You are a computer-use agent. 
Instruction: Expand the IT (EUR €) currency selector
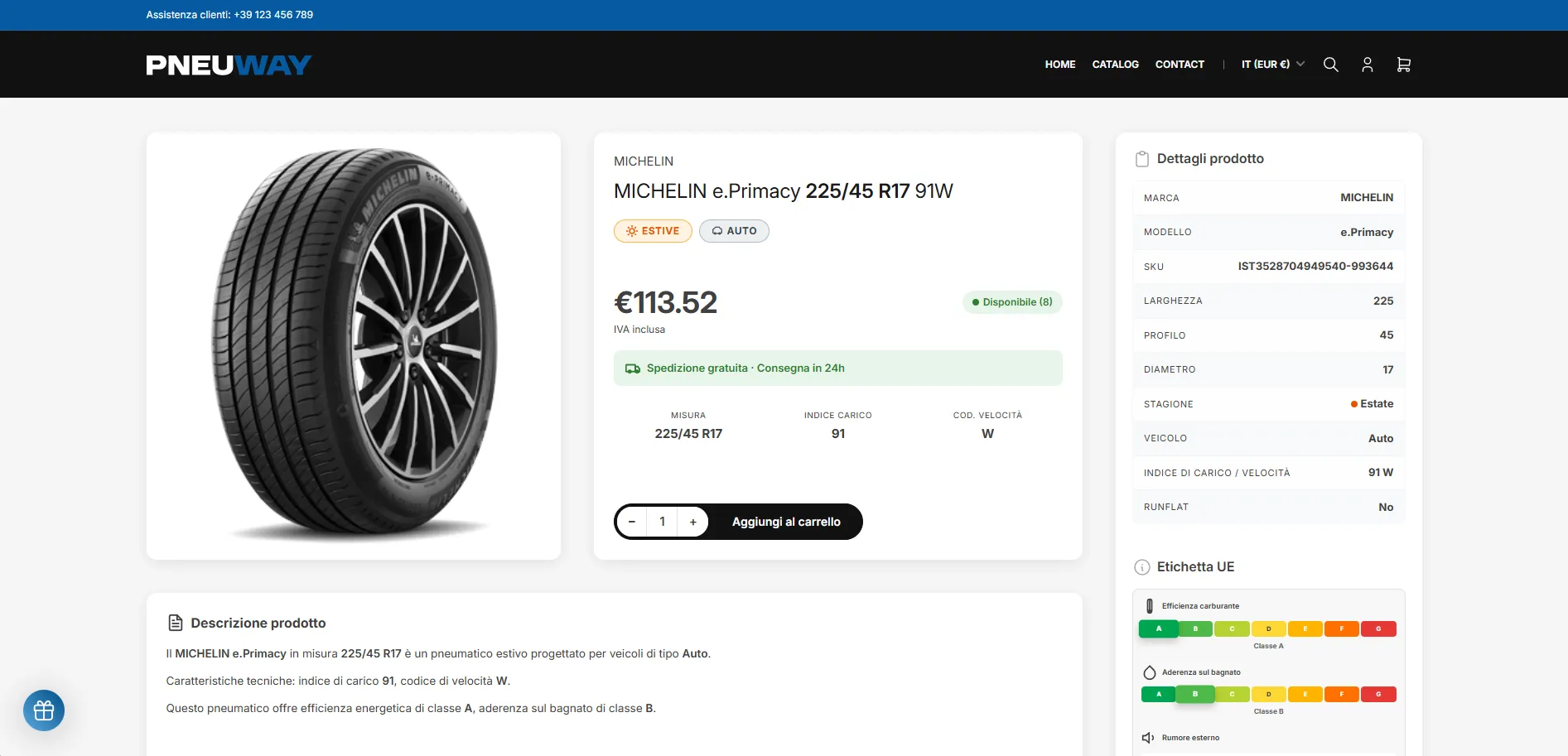point(1272,65)
